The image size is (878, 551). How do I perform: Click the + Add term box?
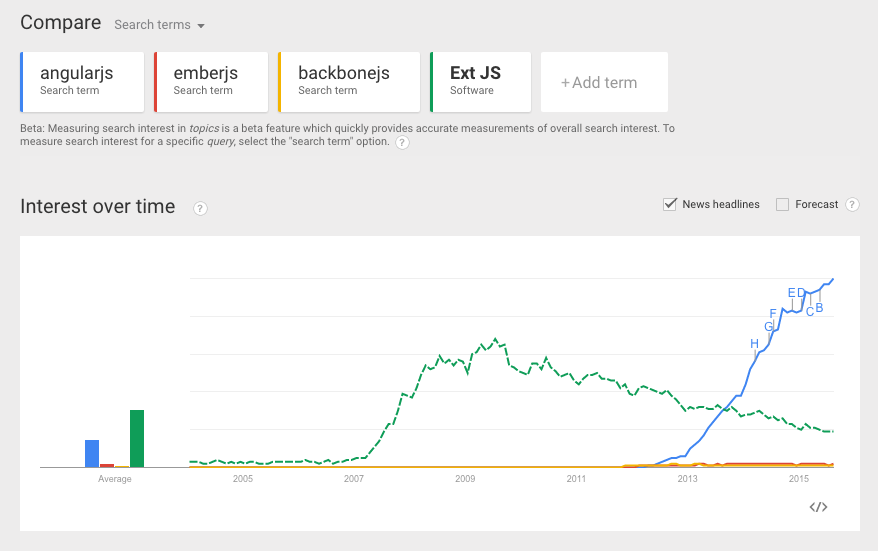click(604, 82)
